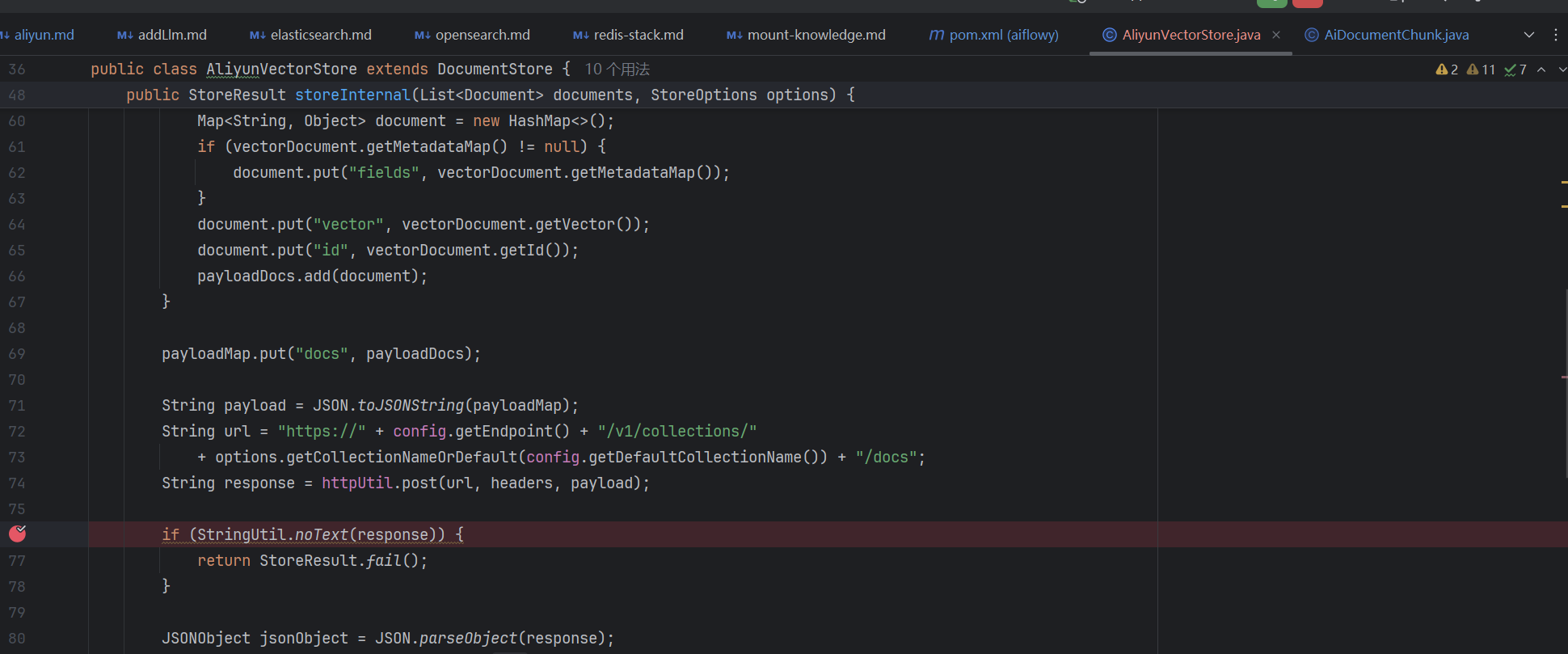Click the weak warning count showing 11
Screen dimensions: 1568x654
point(1481,70)
